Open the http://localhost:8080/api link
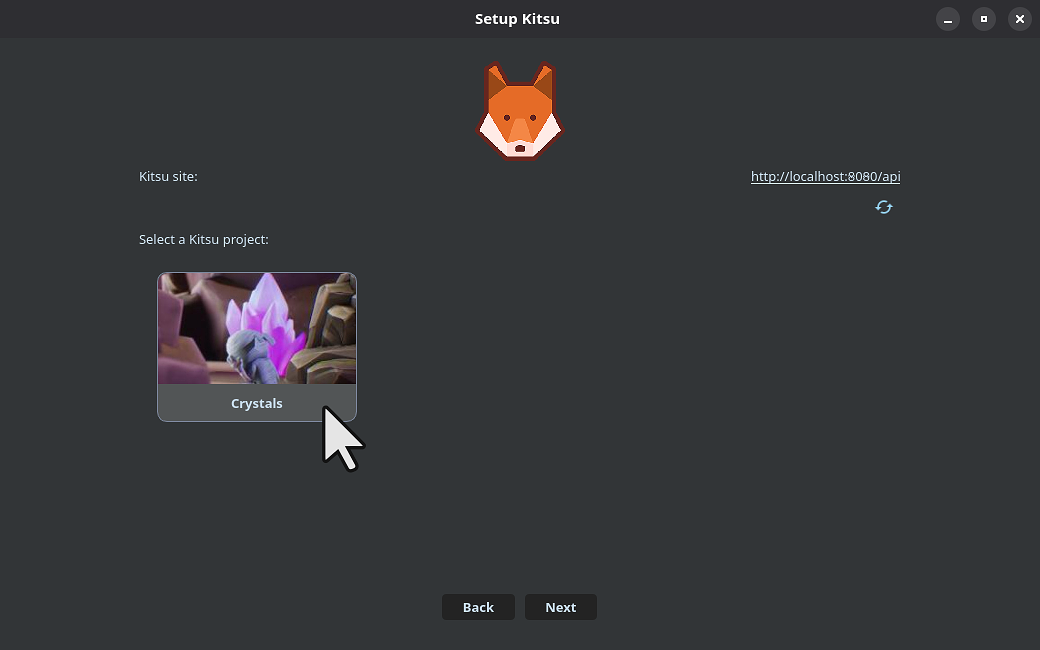 coord(825,176)
